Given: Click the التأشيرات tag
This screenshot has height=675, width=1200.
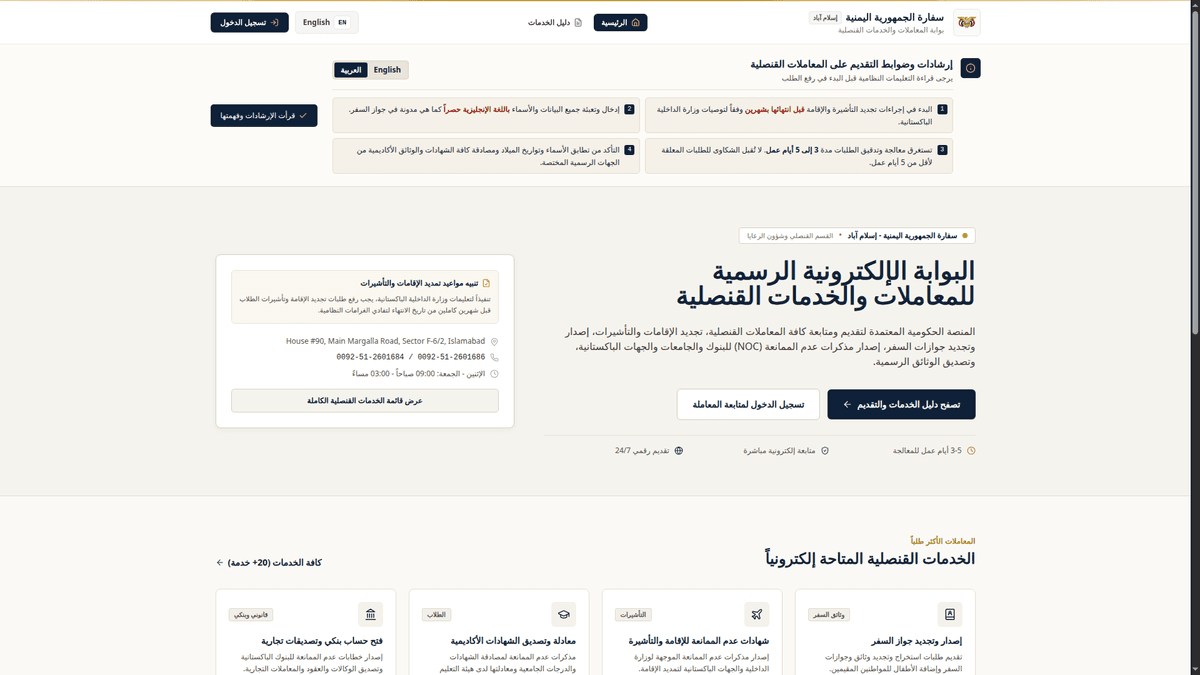Looking at the screenshot, I should [x=632, y=614].
